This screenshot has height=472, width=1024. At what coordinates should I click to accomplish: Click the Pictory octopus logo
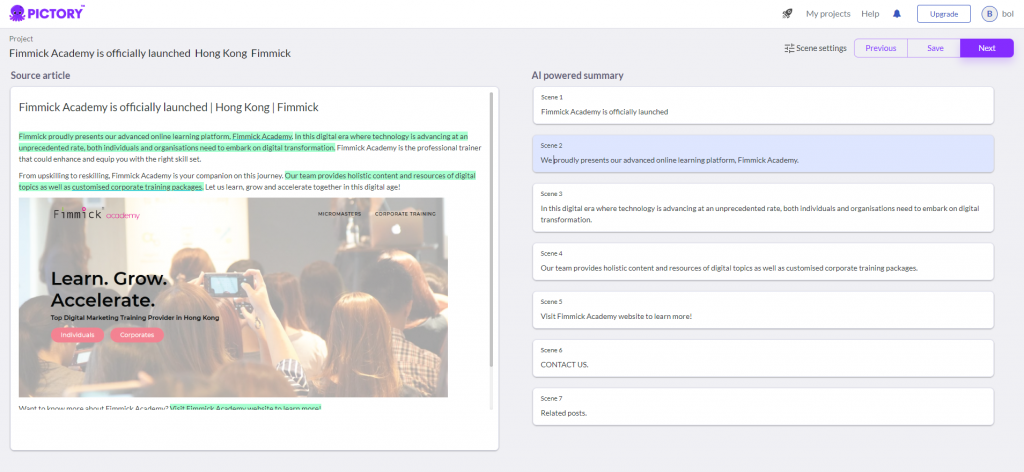(x=47, y=12)
